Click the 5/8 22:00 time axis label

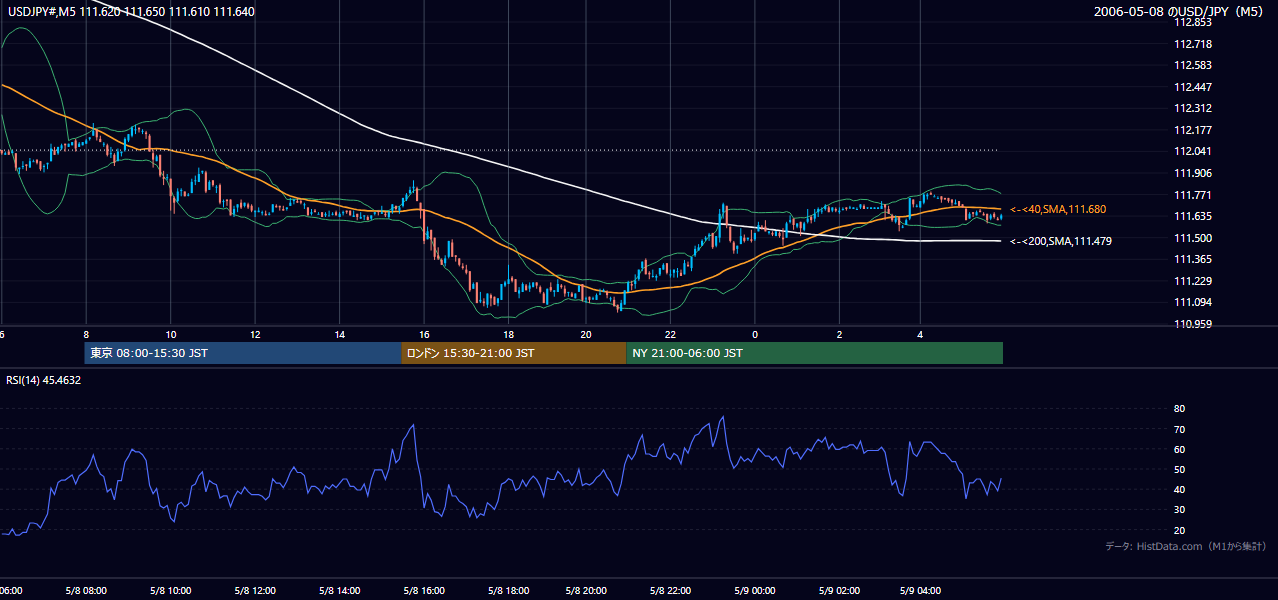[670, 591]
